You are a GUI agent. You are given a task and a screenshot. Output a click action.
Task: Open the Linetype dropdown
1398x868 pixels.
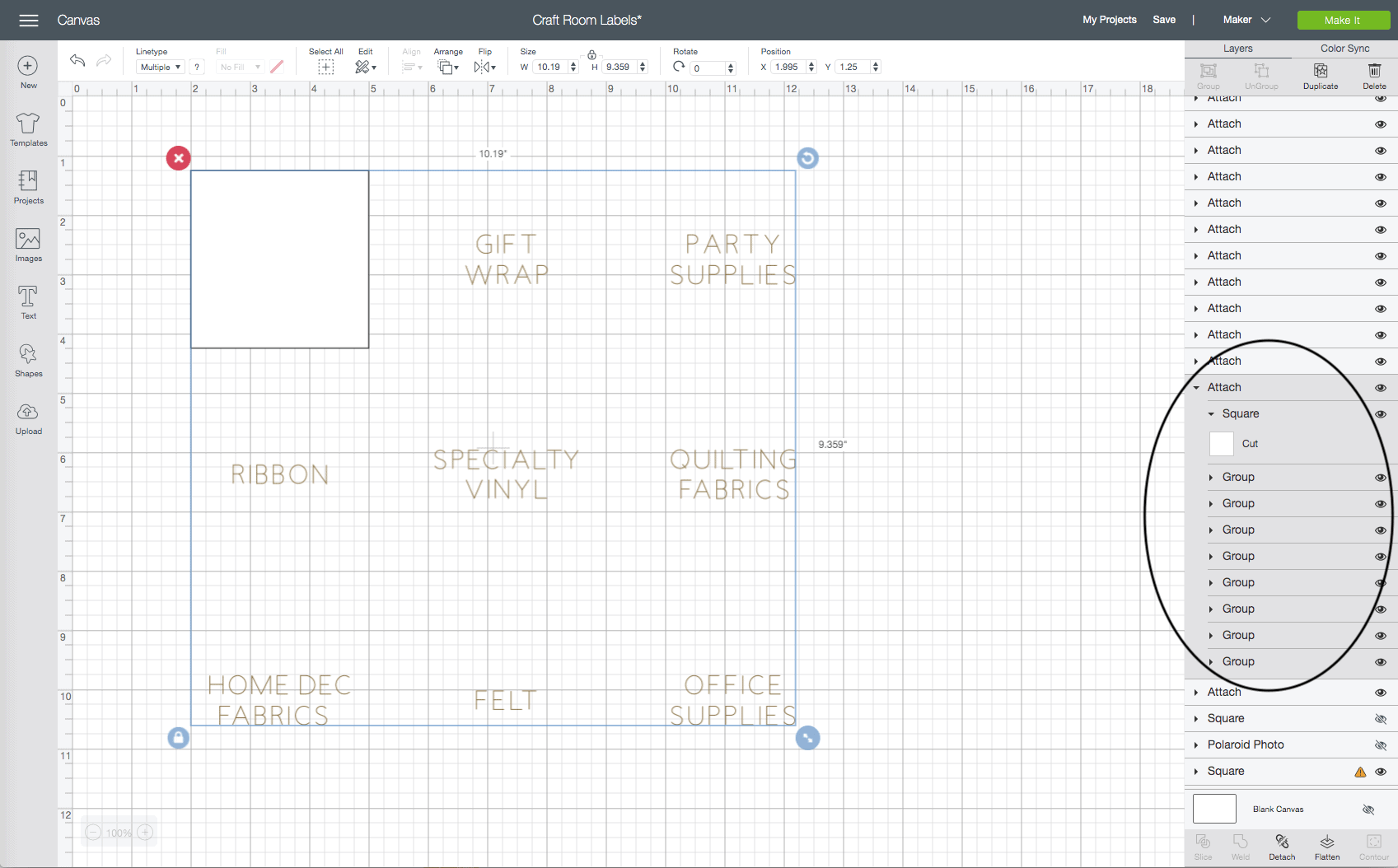click(160, 68)
